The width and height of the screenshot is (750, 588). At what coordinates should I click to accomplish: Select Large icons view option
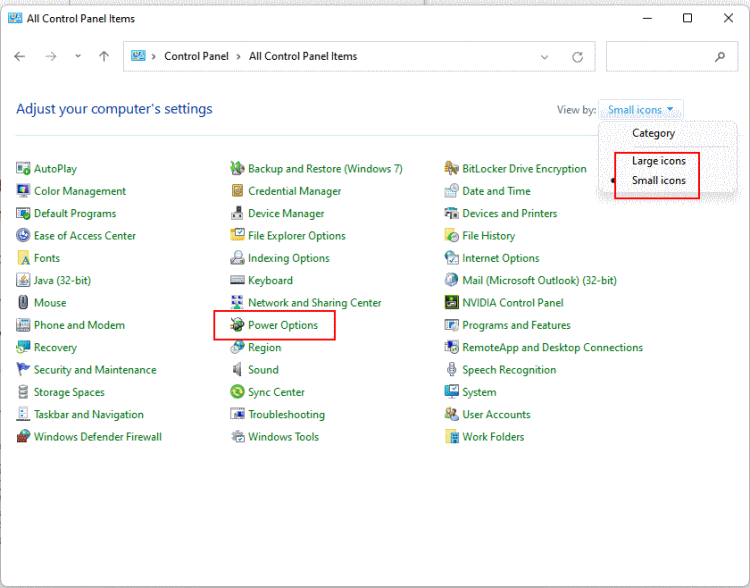(x=658, y=161)
